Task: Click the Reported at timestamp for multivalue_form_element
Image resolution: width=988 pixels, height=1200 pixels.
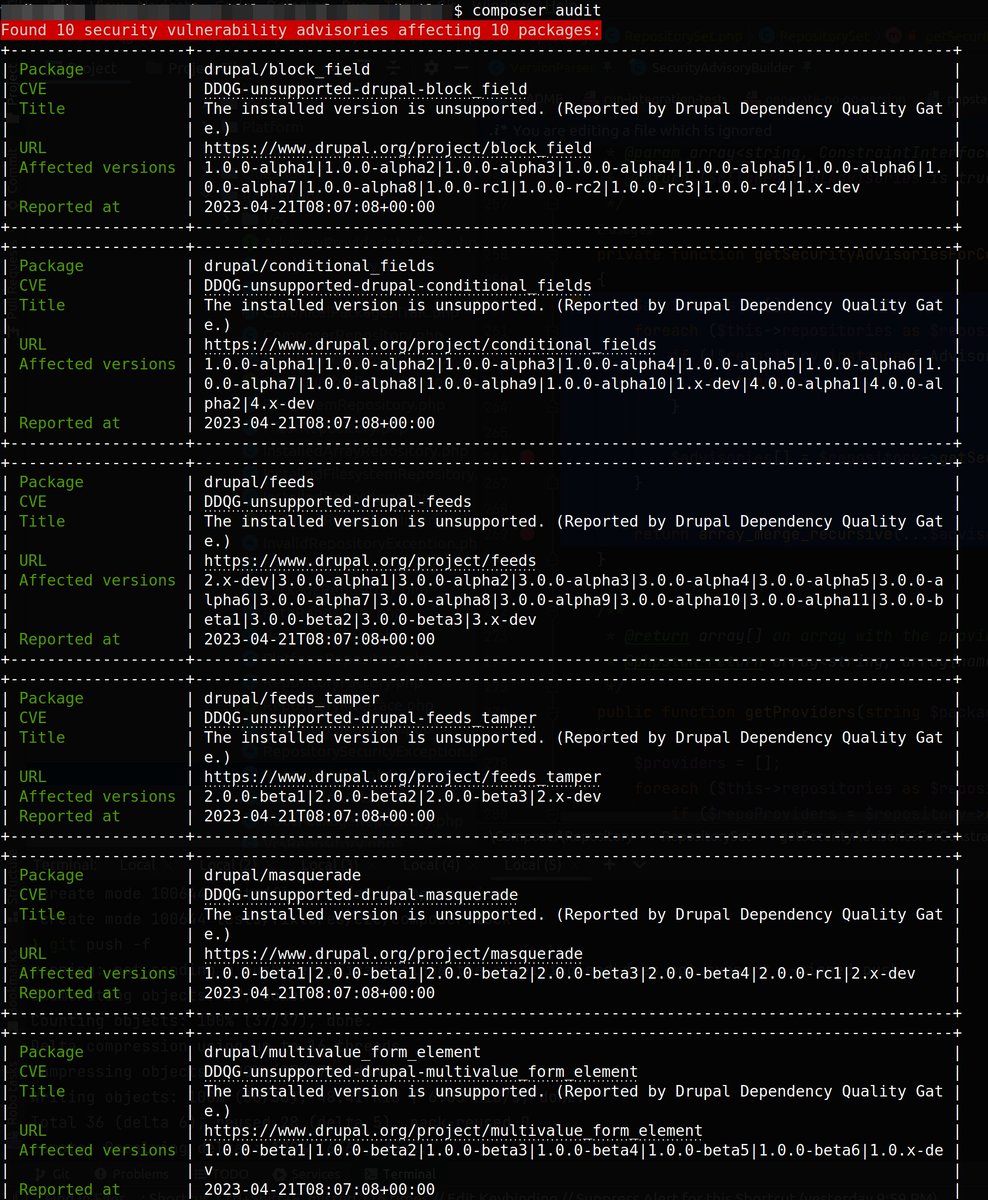Action: point(319,1190)
